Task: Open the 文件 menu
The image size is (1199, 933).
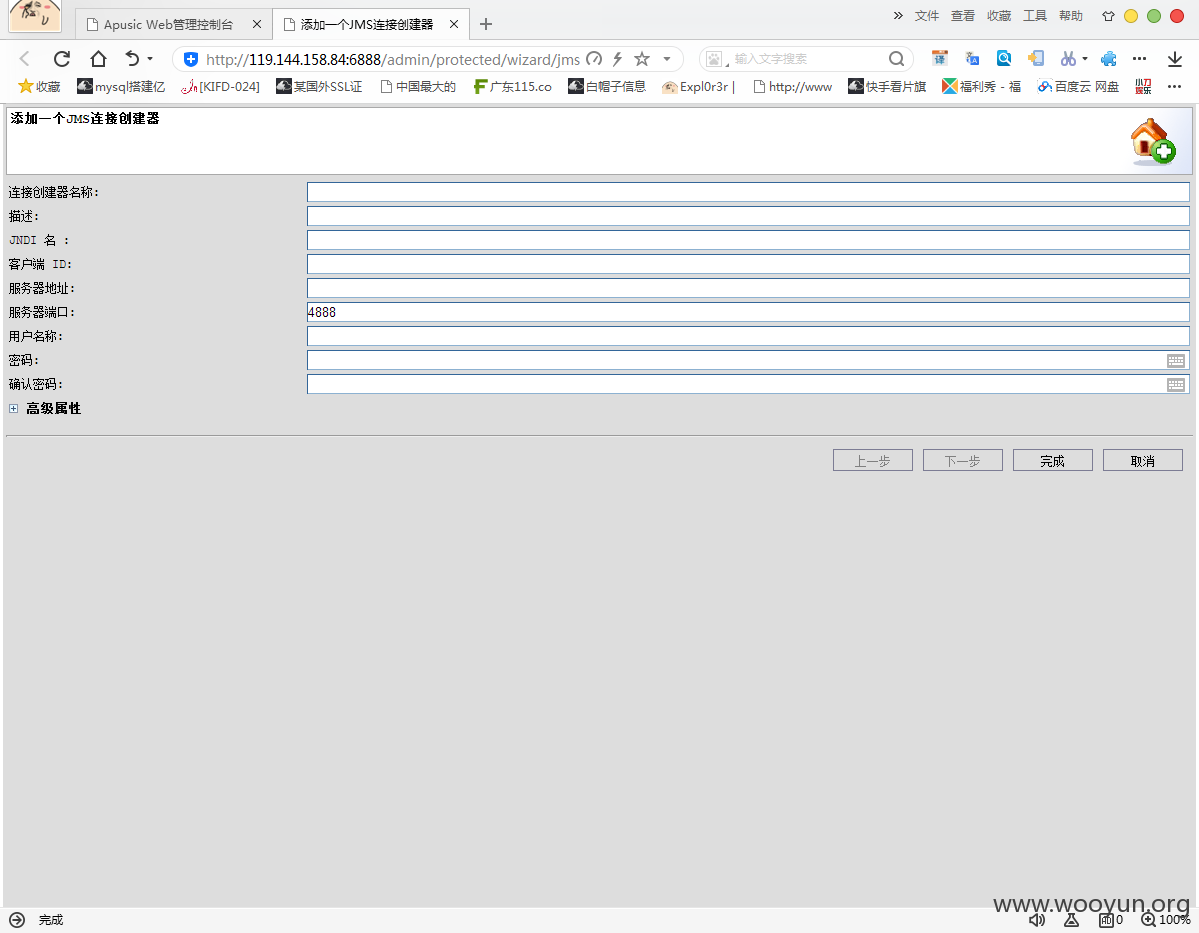Action: [x=926, y=15]
